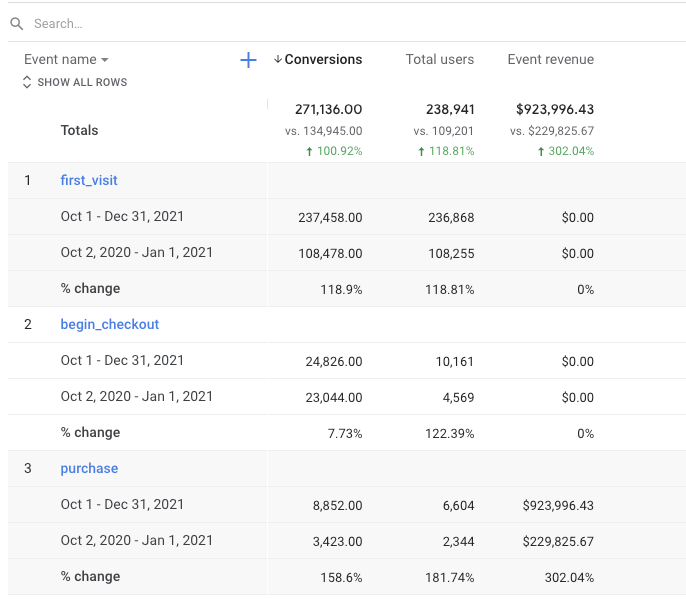The width and height of the screenshot is (686, 599).
Task: Click the purchase 181.74% users change cell
Action: [x=449, y=577]
